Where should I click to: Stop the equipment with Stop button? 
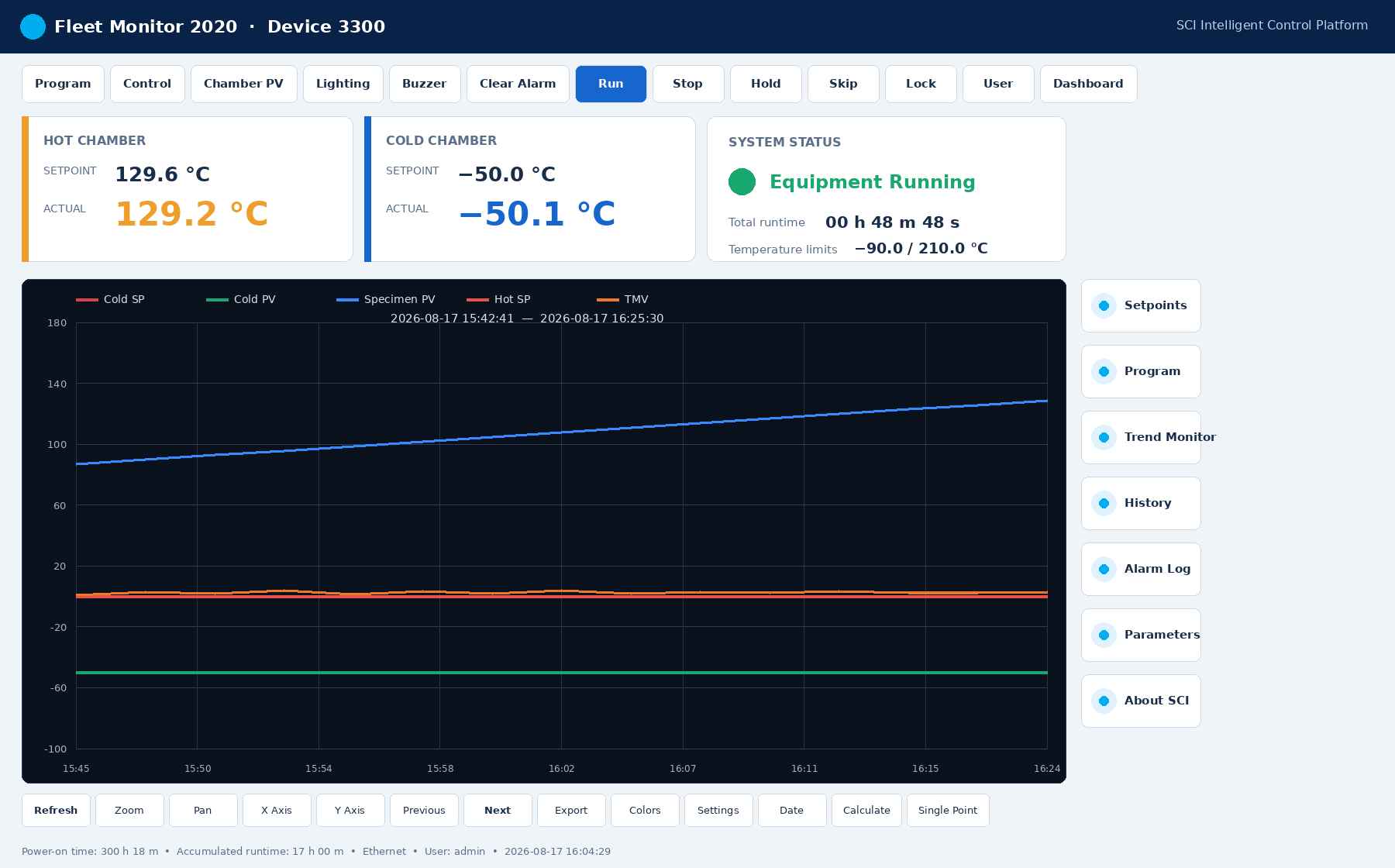pos(688,84)
